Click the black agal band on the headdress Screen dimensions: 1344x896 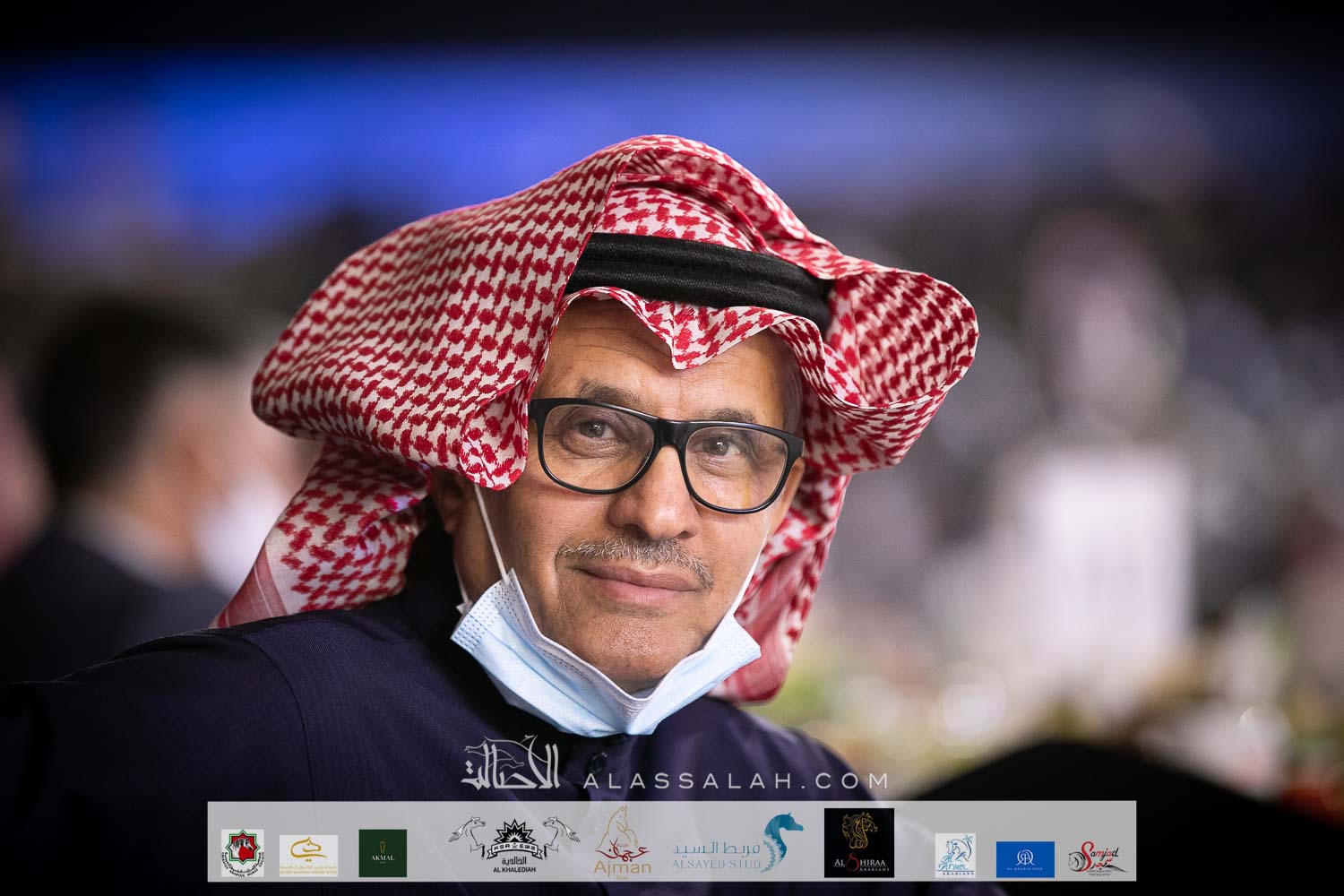pos(699,271)
